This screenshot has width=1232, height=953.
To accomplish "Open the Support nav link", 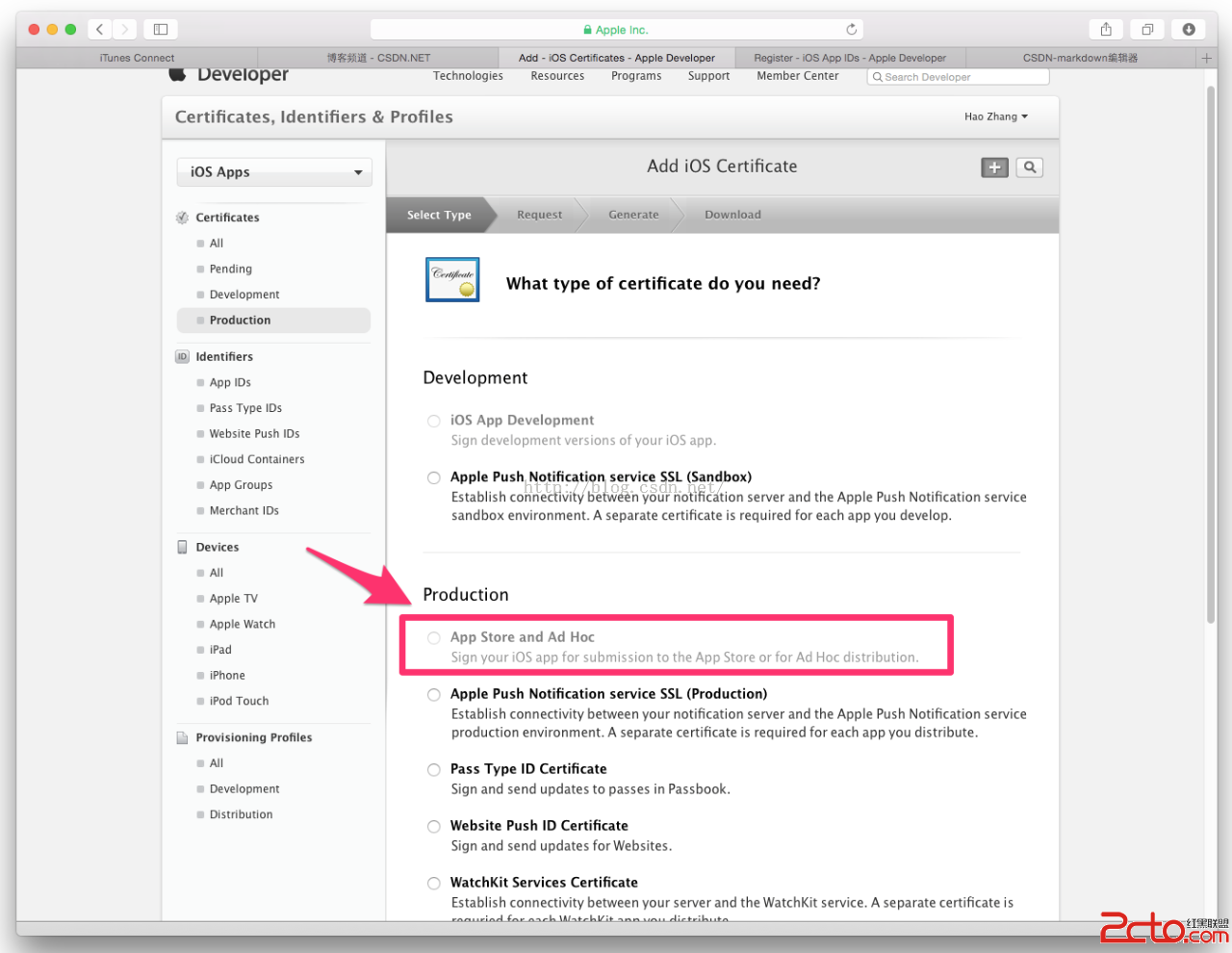I will coord(708,76).
